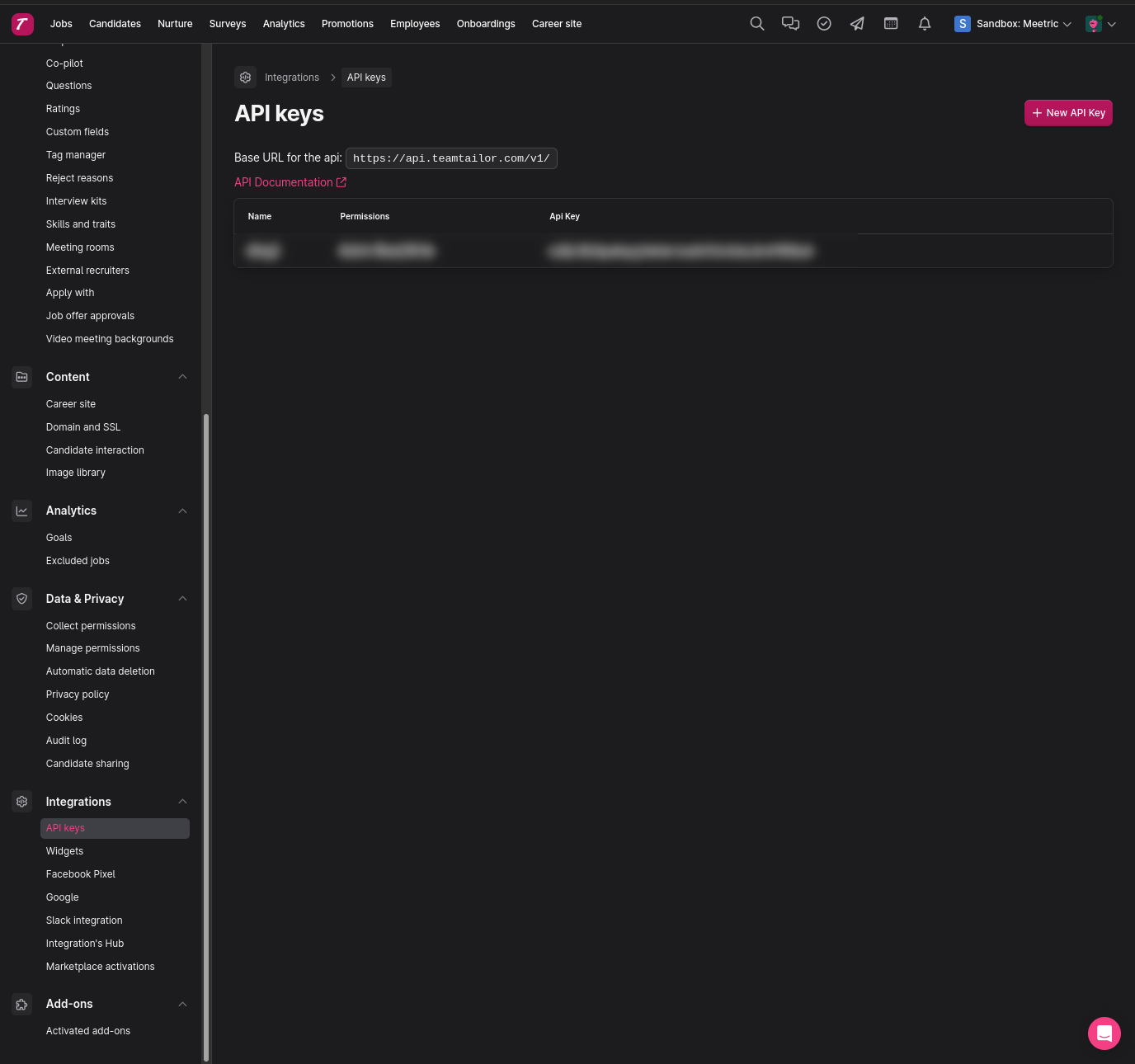
Task: Open the Intercom chat launcher
Action: (x=1104, y=1033)
